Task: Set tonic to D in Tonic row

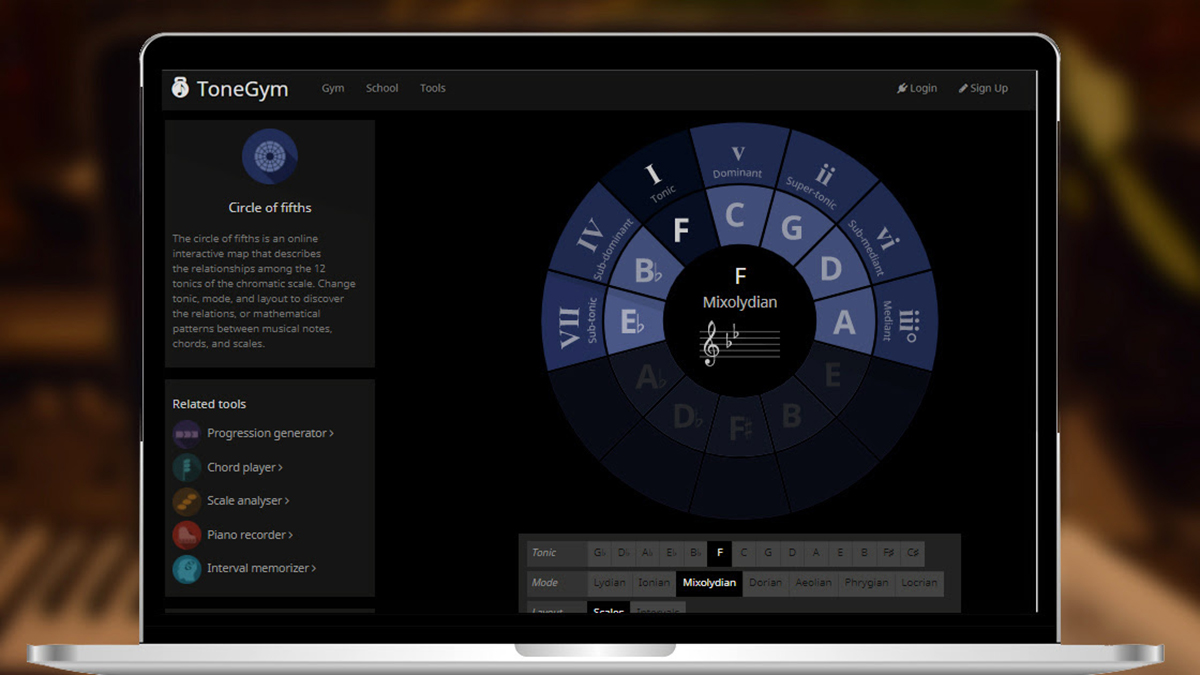Action: click(x=792, y=552)
